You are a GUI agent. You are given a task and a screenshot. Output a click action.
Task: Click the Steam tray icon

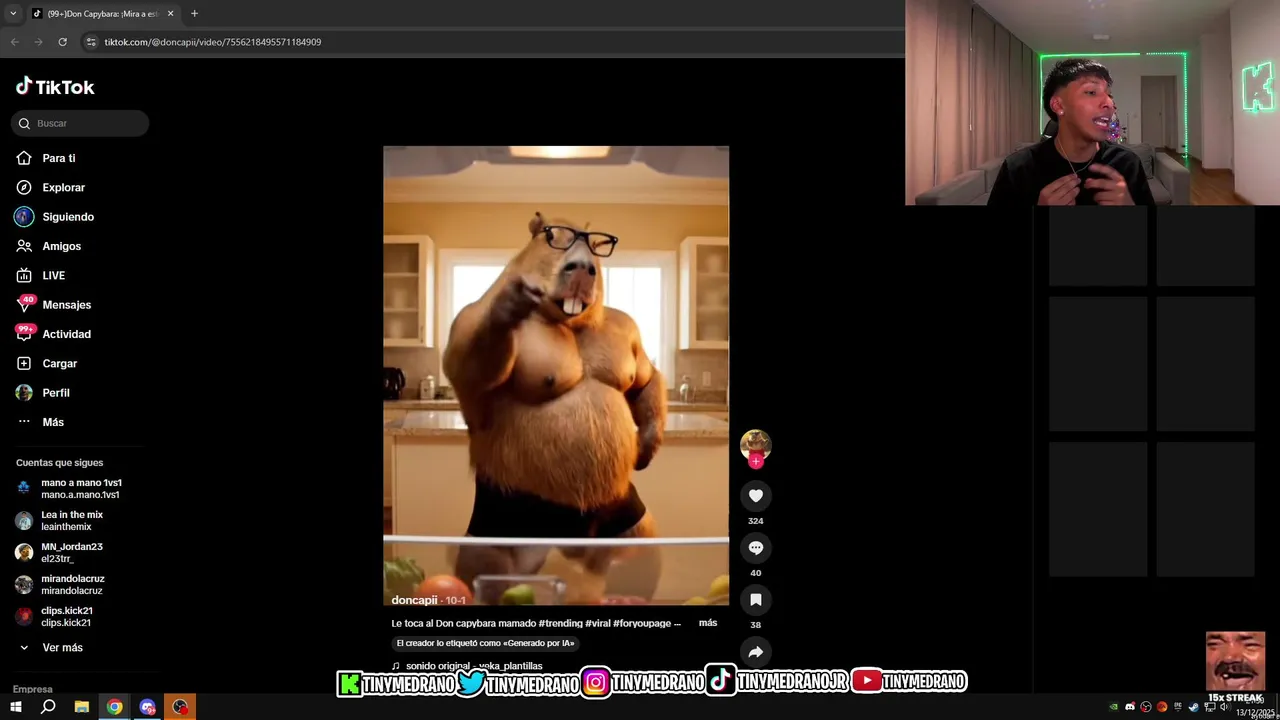click(x=1194, y=707)
